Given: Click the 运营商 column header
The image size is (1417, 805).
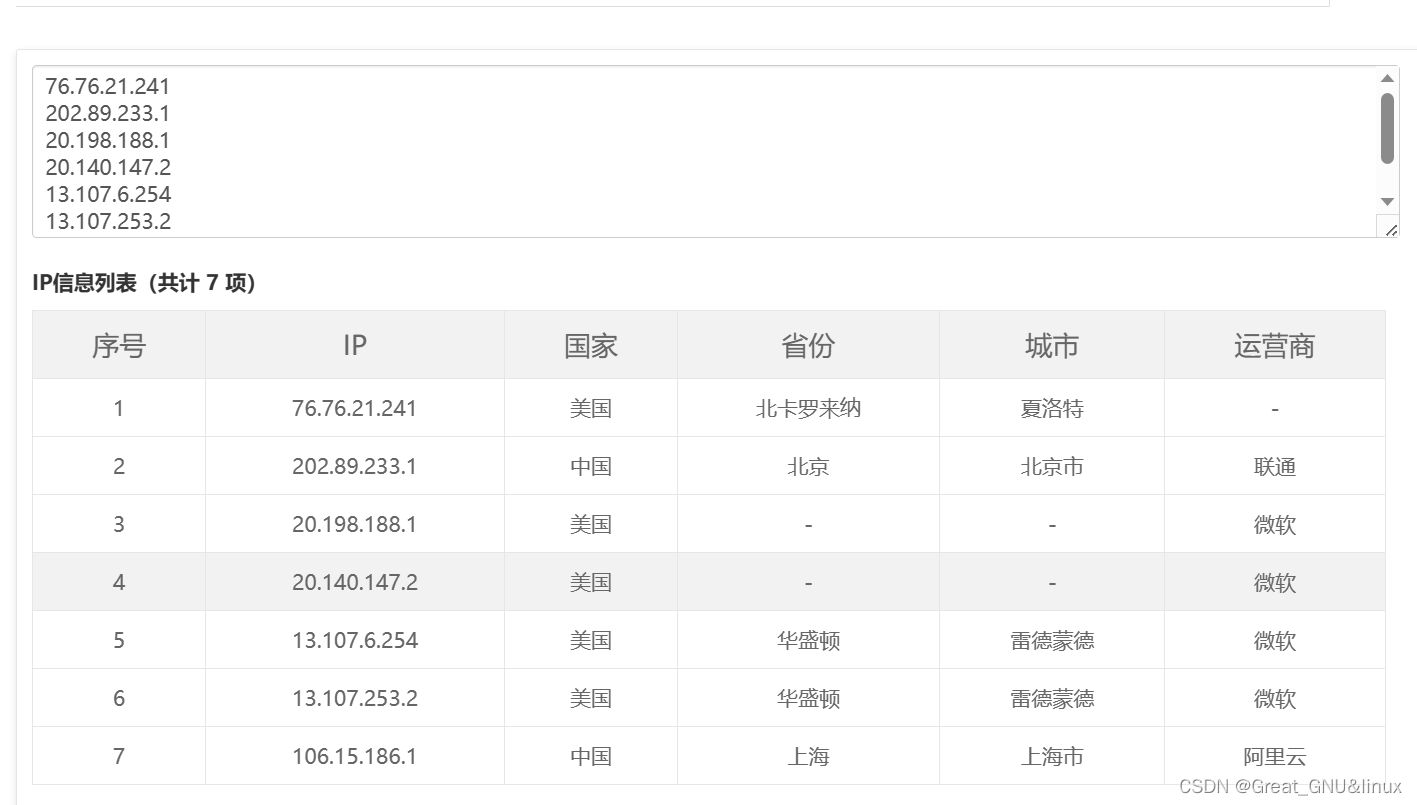Looking at the screenshot, I should [x=1275, y=345].
